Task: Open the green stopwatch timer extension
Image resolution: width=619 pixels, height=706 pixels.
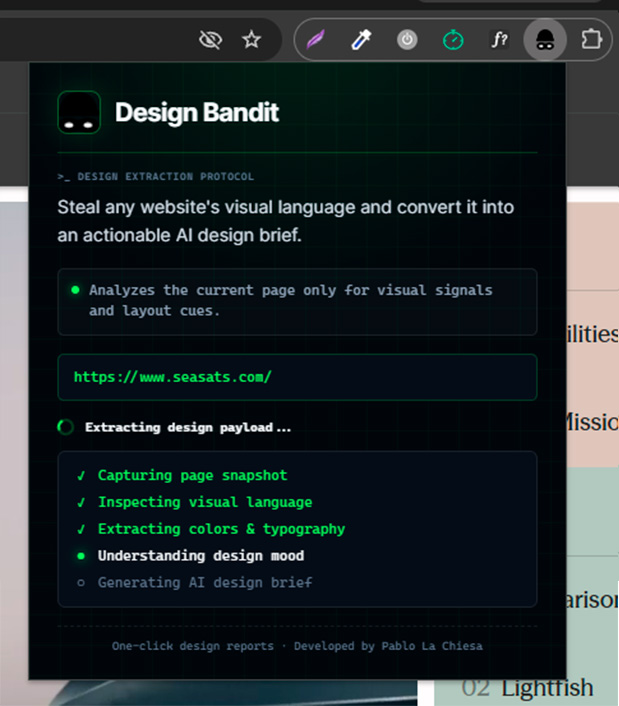Action: click(x=453, y=40)
